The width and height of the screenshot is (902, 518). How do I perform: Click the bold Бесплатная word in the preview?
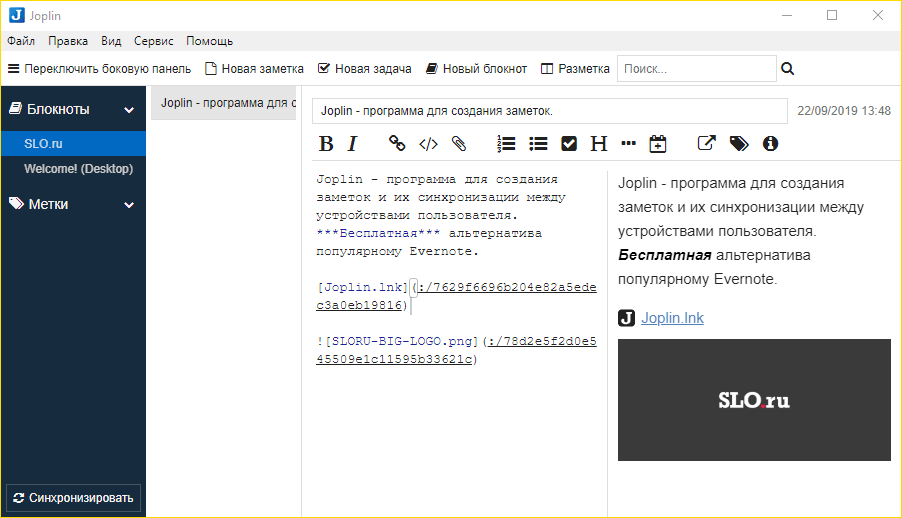coord(664,255)
